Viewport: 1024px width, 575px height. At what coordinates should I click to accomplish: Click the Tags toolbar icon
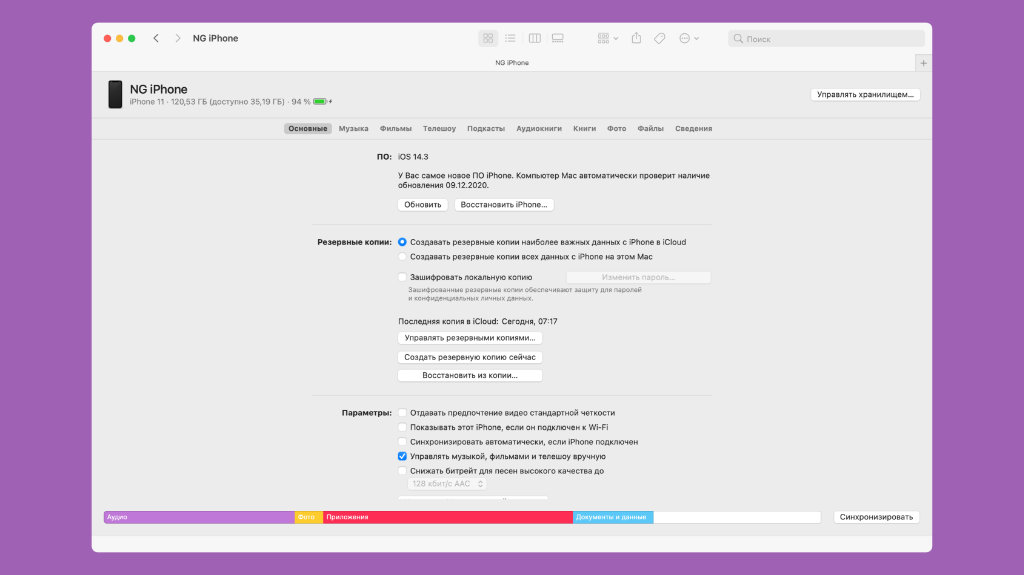point(660,39)
